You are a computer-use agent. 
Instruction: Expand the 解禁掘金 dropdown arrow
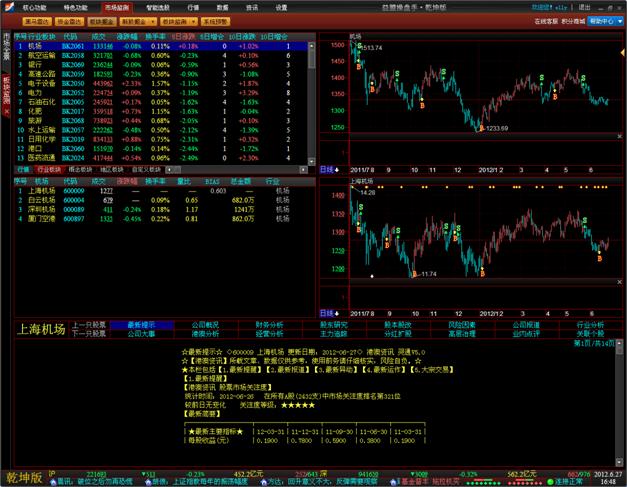(x=153, y=22)
